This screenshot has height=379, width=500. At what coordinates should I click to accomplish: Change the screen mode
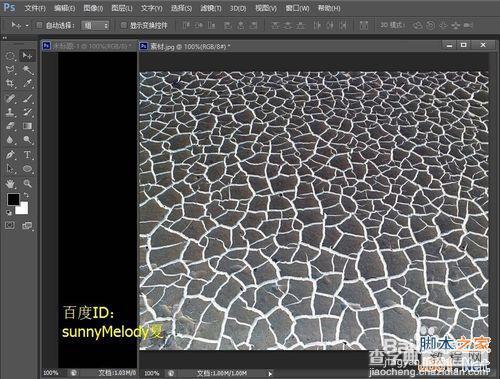click(27, 226)
